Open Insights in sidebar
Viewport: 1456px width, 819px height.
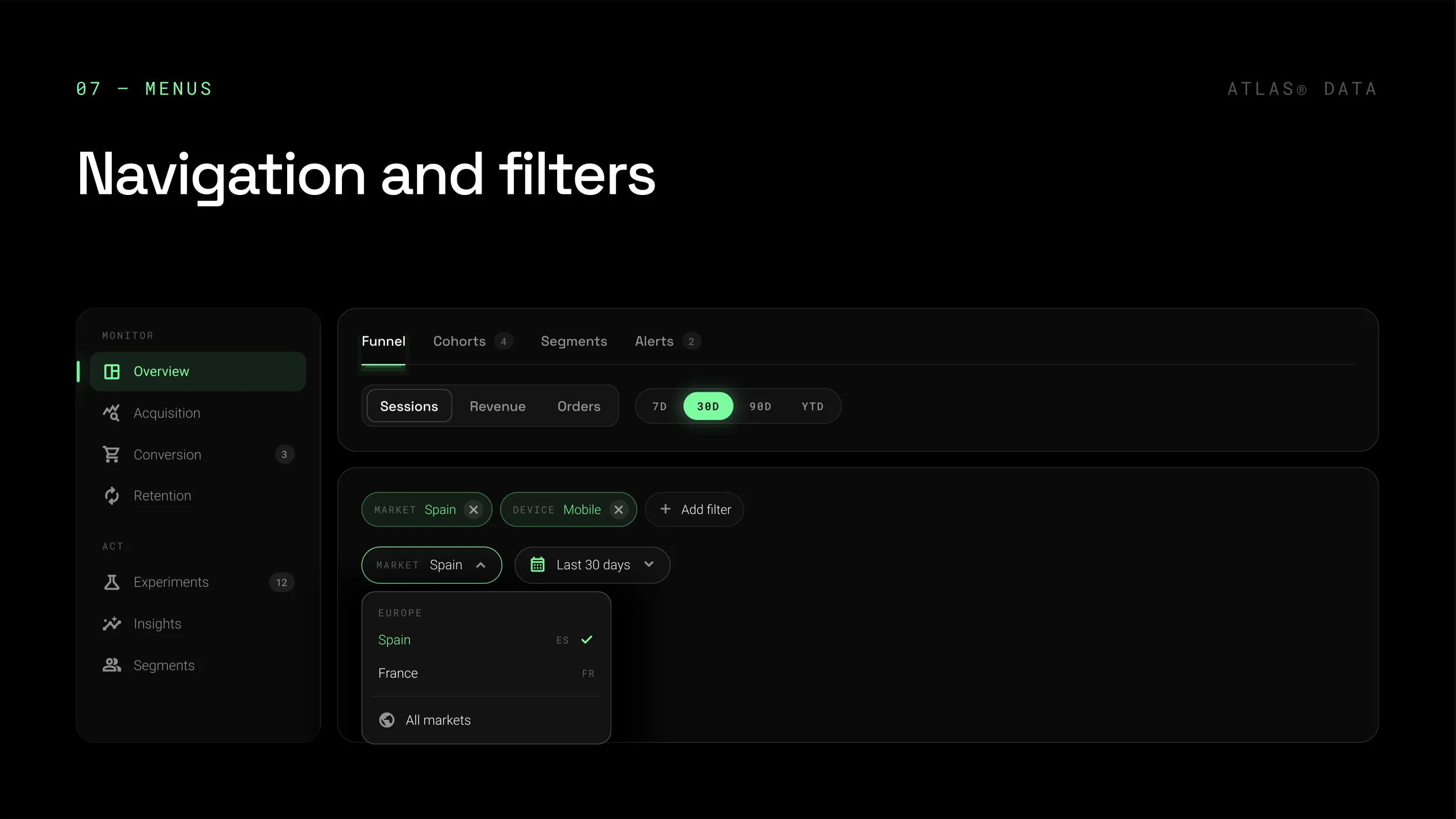198,623
